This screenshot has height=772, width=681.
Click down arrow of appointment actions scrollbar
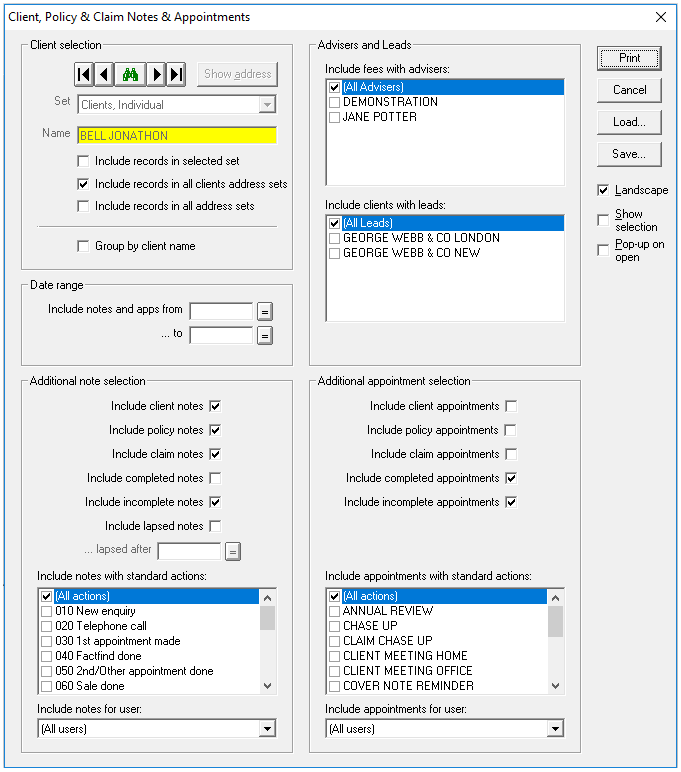click(555, 686)
